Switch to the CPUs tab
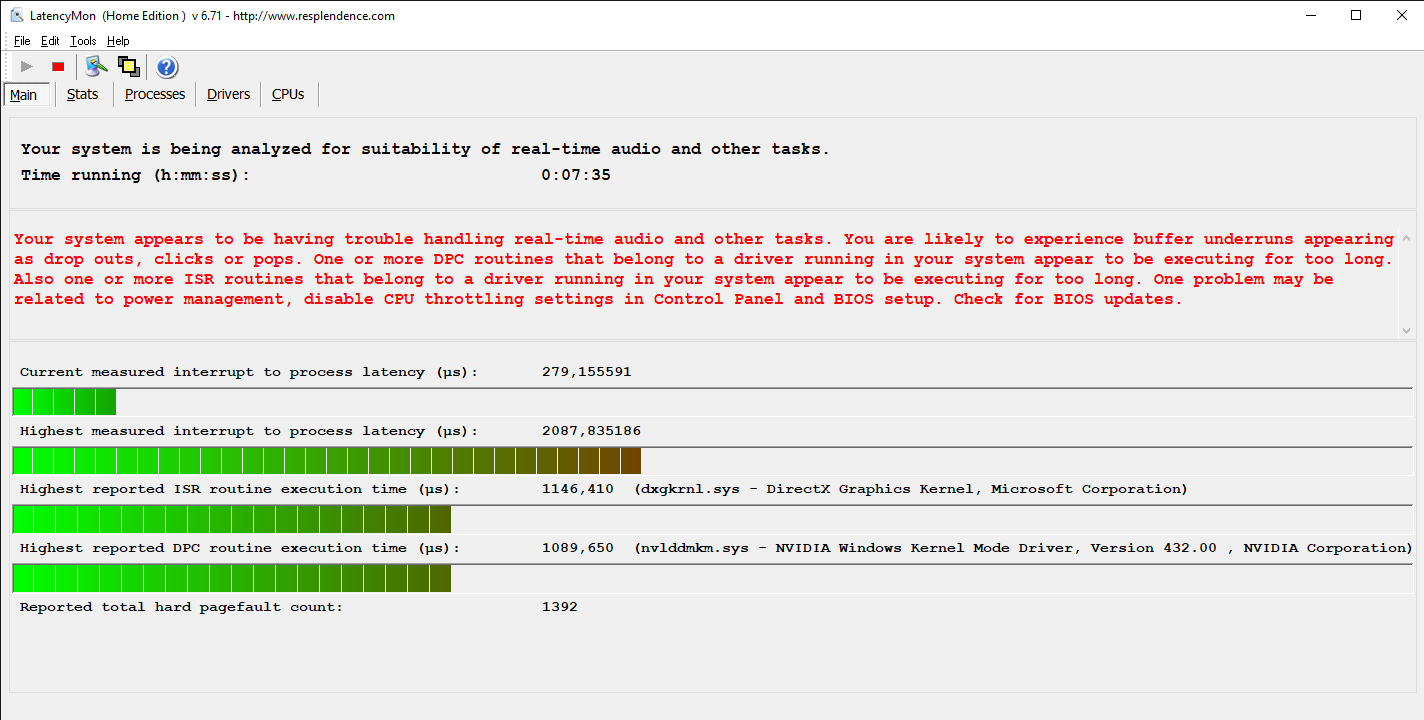The height and width of the screenshot is (720, 1424). point(288,94)
